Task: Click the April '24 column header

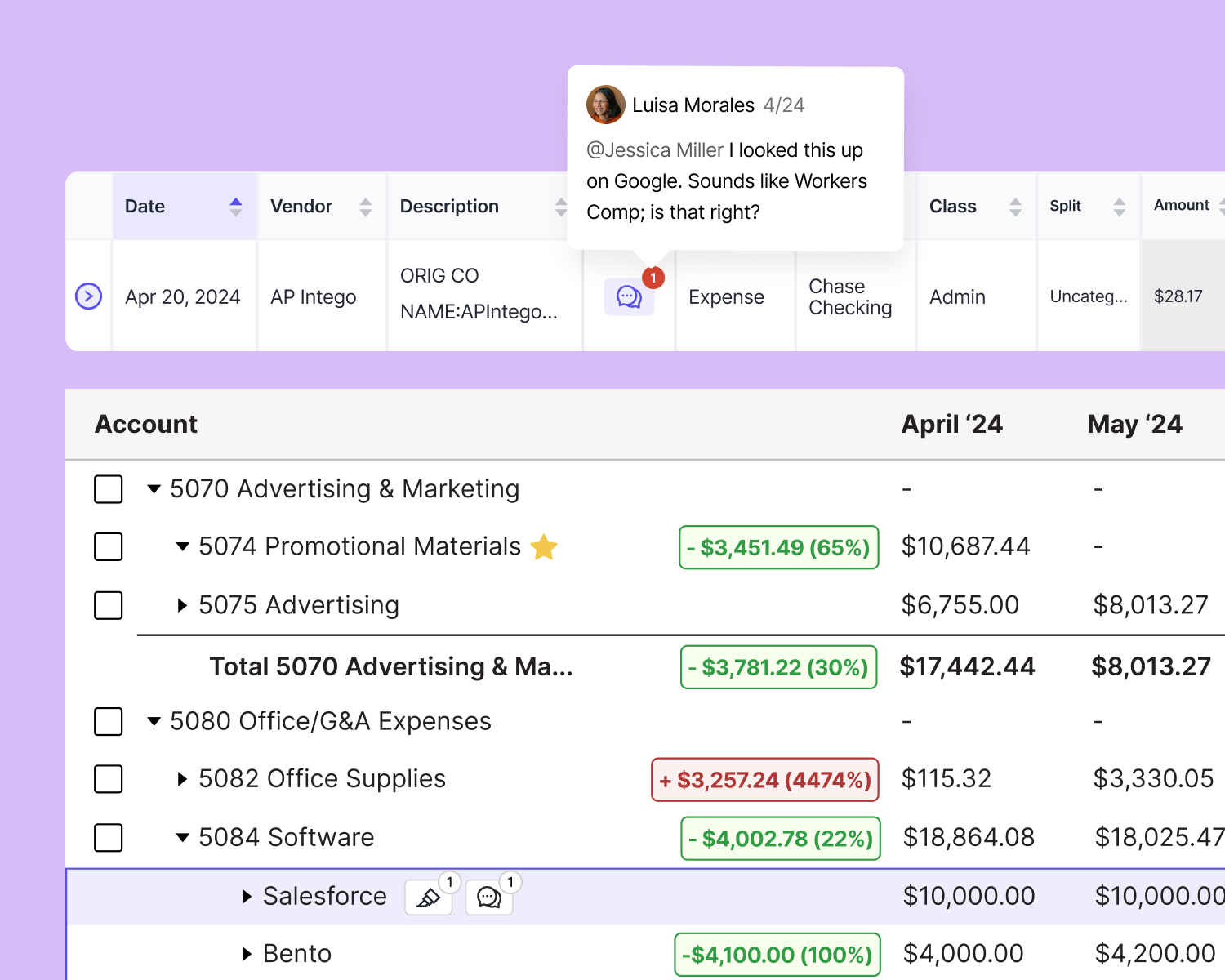Action: [952, 424]
